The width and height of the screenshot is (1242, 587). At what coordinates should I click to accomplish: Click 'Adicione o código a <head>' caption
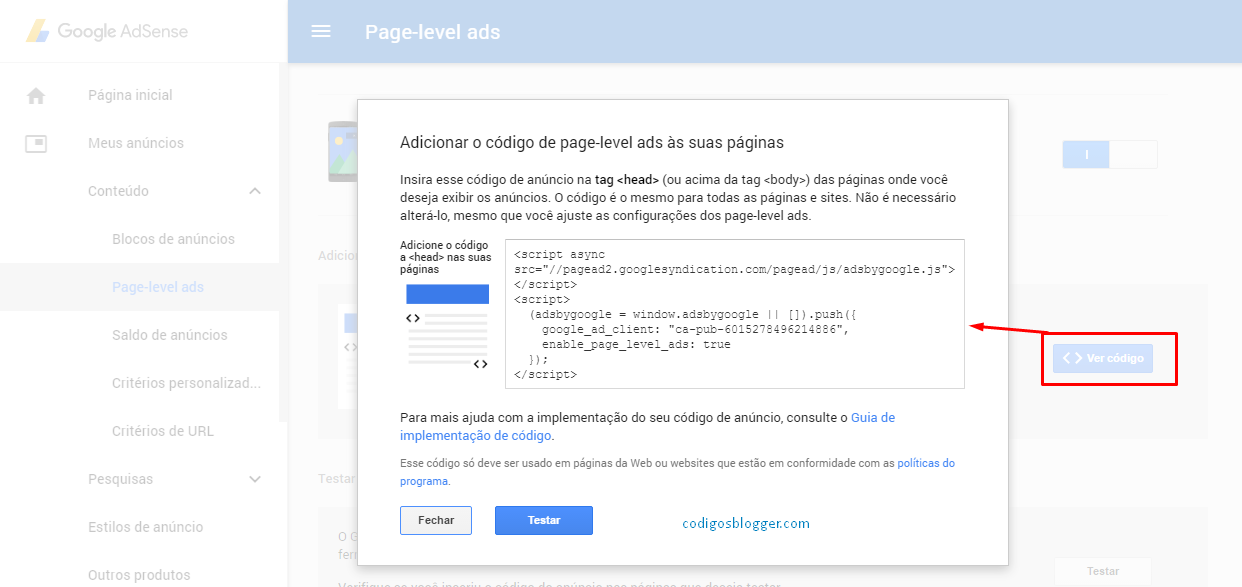[x=444, y=257]
